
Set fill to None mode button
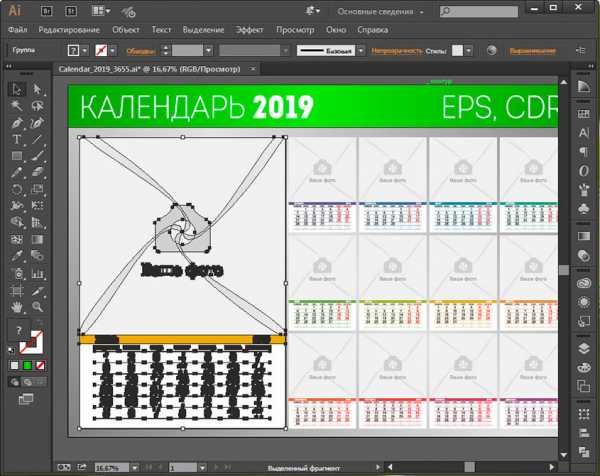pos(39,365)
